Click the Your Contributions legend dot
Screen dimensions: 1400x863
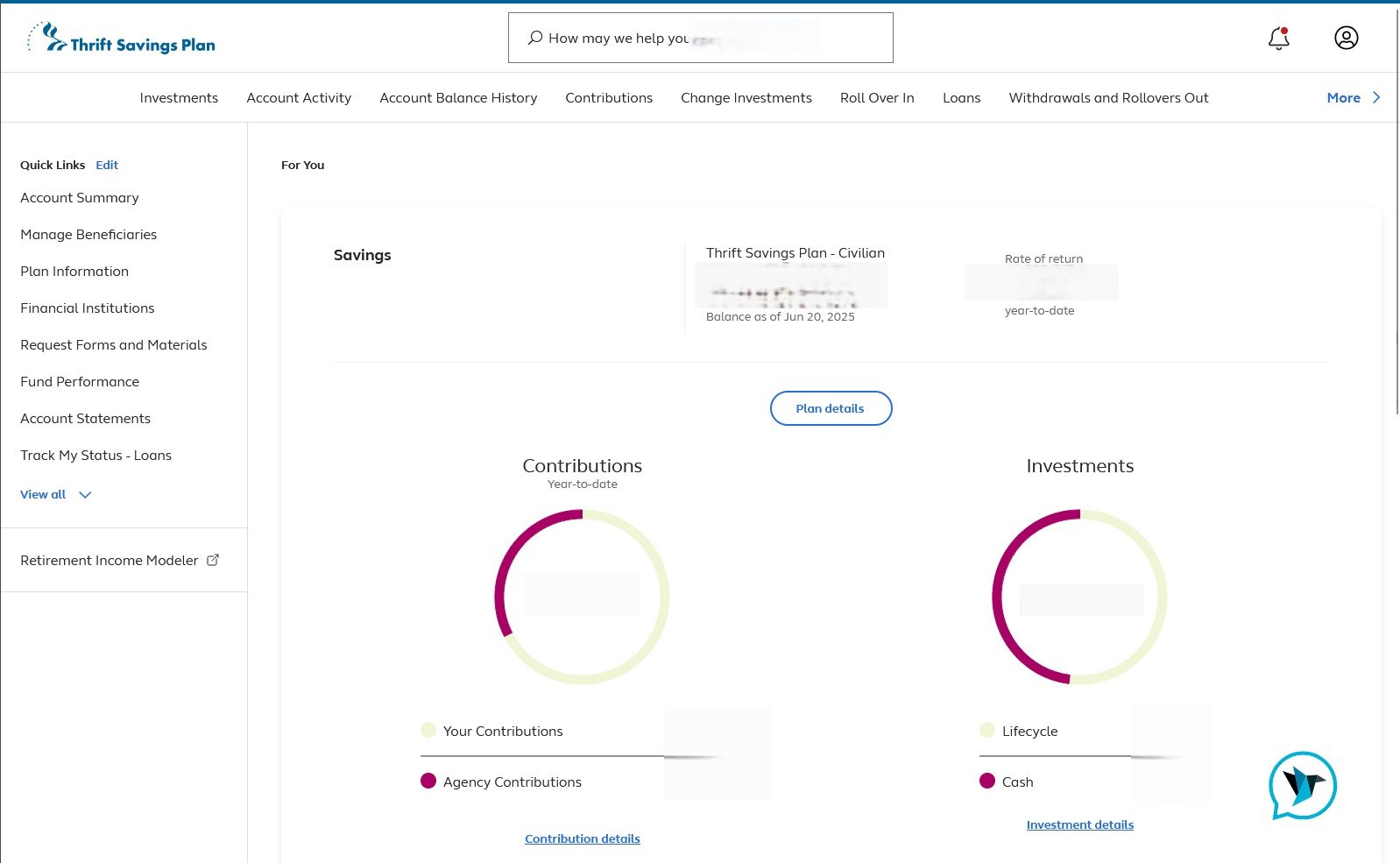pyautogui.click(x=428, y=730)
